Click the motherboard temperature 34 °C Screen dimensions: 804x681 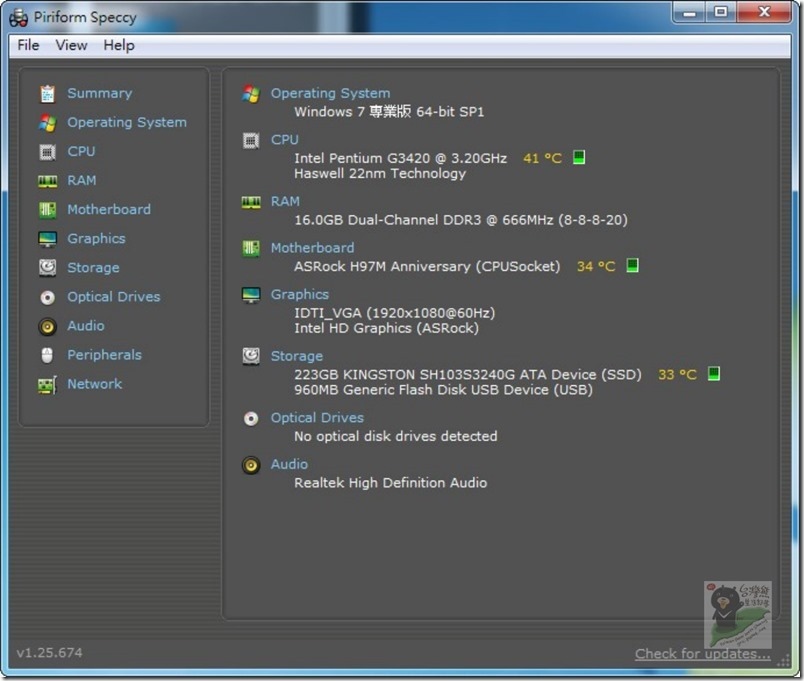pyautogui.click(x=596, y=266)
